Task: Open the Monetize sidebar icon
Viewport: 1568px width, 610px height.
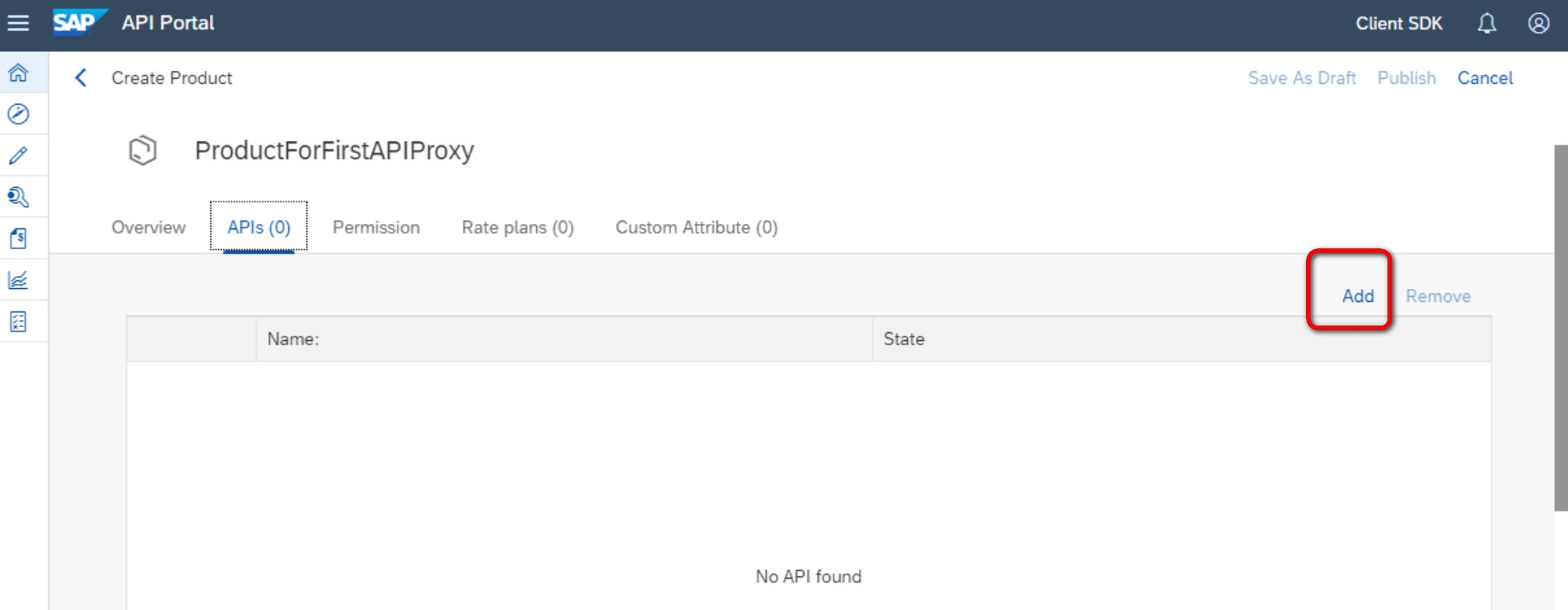Action: [18, 239]
